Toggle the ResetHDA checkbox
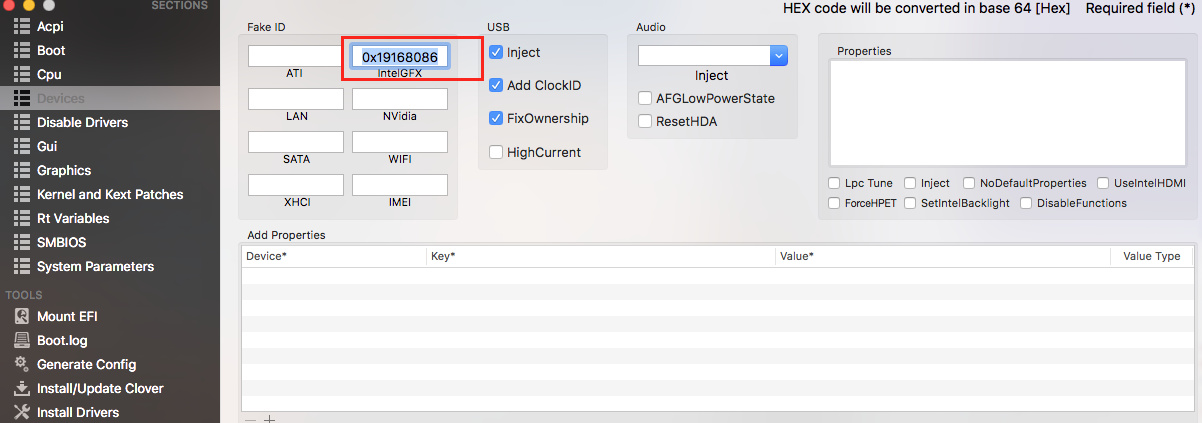 click(x=645, y=121)
